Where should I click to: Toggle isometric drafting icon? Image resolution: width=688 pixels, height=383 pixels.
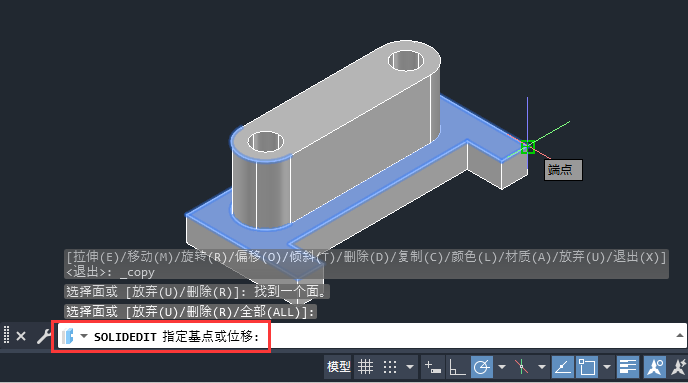point(521,367)
